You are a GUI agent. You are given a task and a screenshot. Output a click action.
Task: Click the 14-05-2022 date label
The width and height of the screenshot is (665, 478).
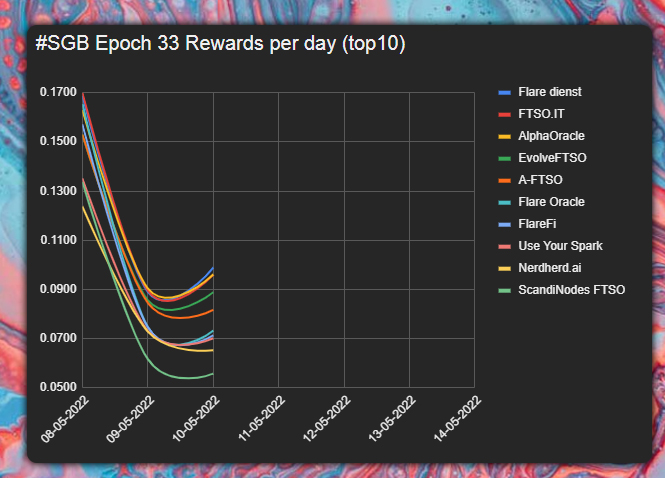(458, 419)
